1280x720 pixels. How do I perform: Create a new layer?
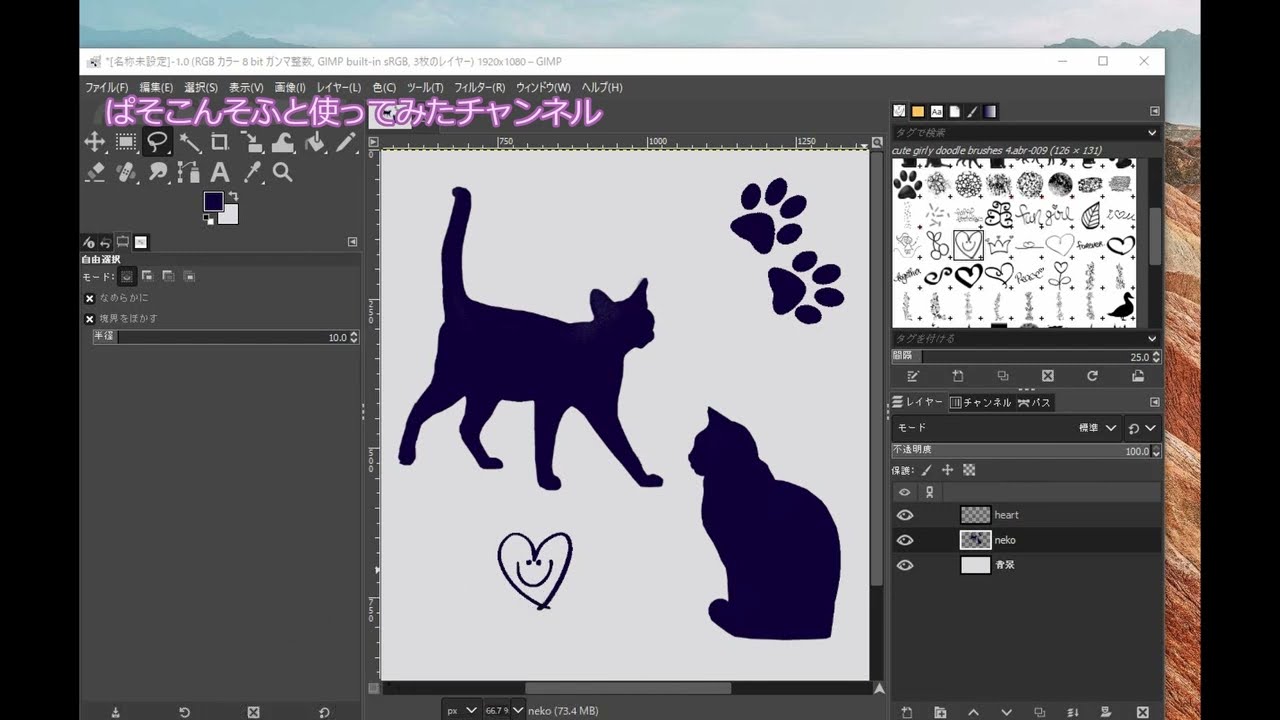click(x=906, y=712)
